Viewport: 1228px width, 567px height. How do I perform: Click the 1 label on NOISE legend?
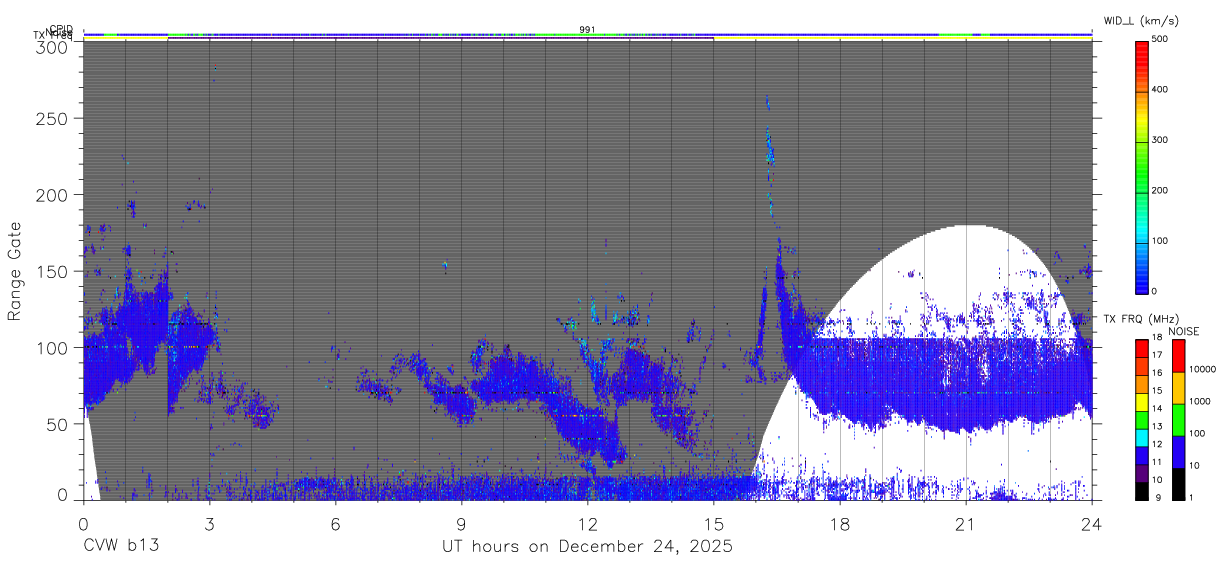pos(1192,497)
